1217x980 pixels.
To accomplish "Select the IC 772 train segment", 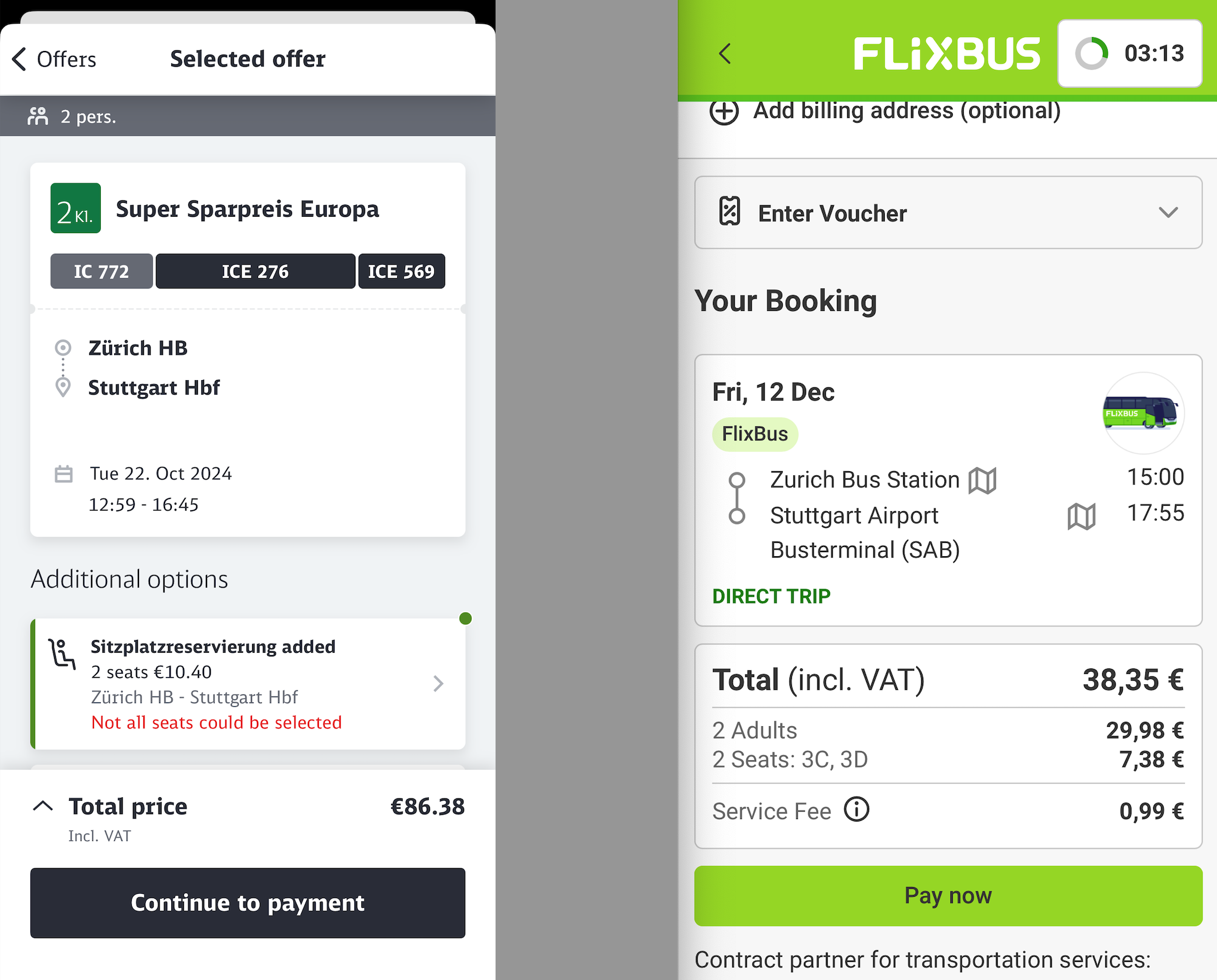I will [x=101, y=271].
